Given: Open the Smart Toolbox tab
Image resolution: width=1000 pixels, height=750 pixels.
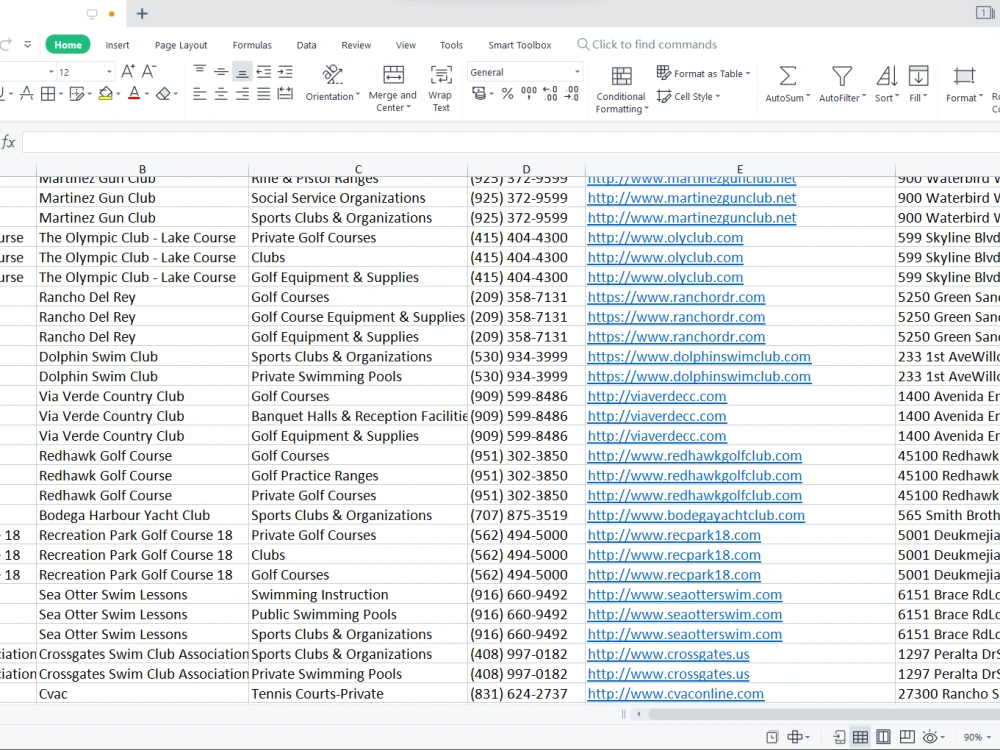Looking at the screenshot, I should pos(520,45).
